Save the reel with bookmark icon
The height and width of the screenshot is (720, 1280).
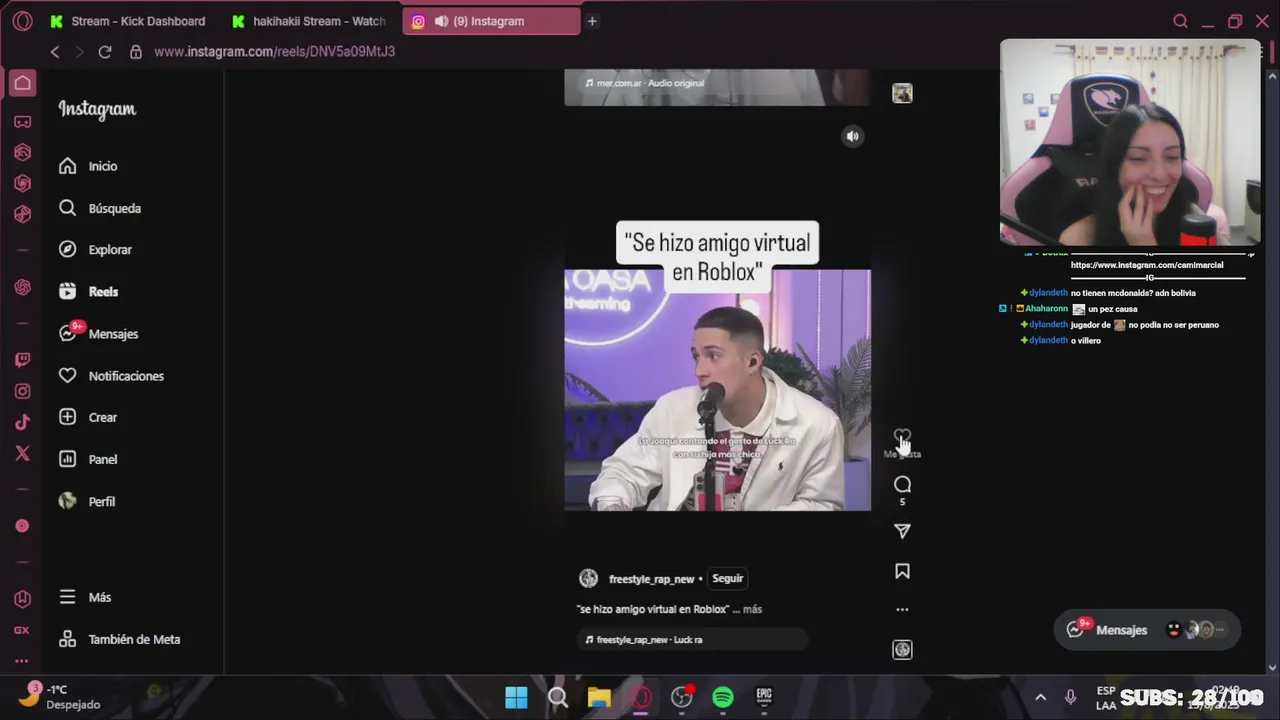902,571
